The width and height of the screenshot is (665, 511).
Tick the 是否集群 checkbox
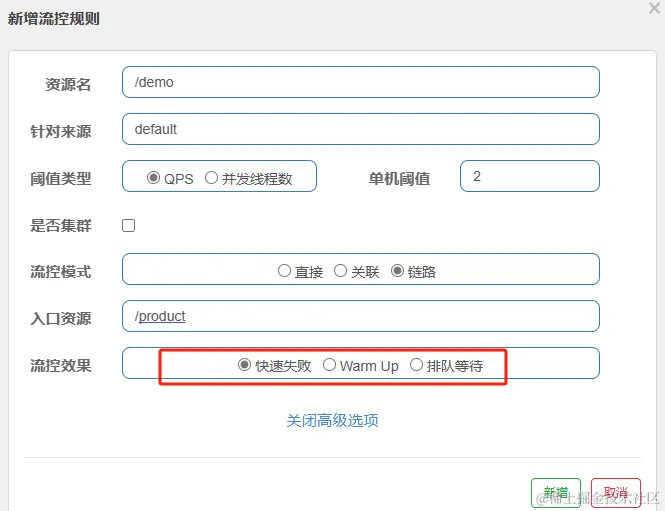[129, 225]
